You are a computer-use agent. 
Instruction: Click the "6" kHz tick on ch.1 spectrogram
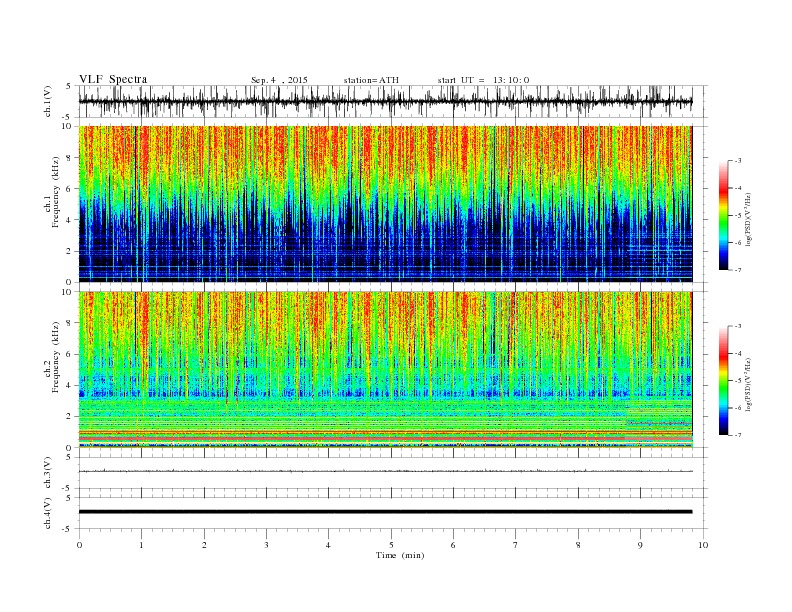point(69,189)
